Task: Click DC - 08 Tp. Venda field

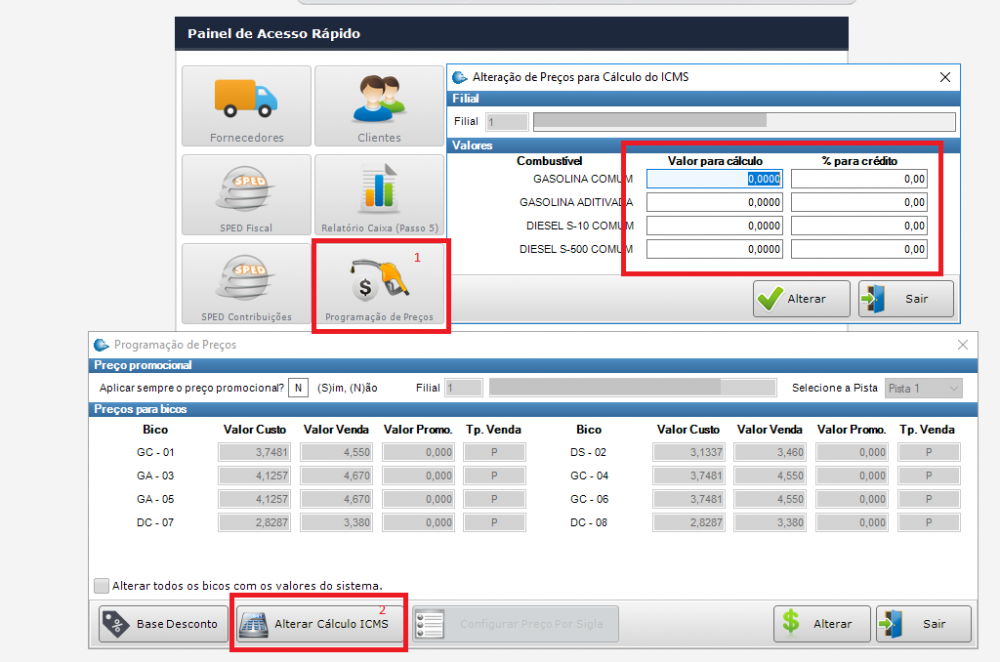Action: tap(929, 522)
